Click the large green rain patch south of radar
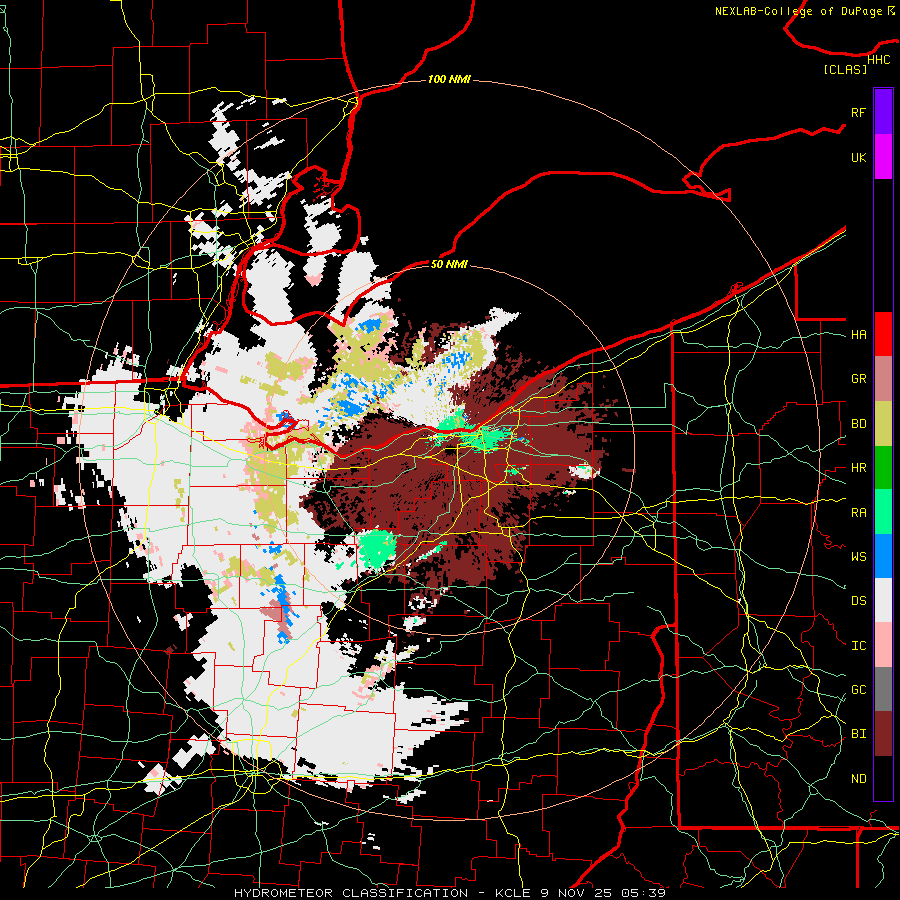This screenshot has height=900, width=900. tap(377, 548)
